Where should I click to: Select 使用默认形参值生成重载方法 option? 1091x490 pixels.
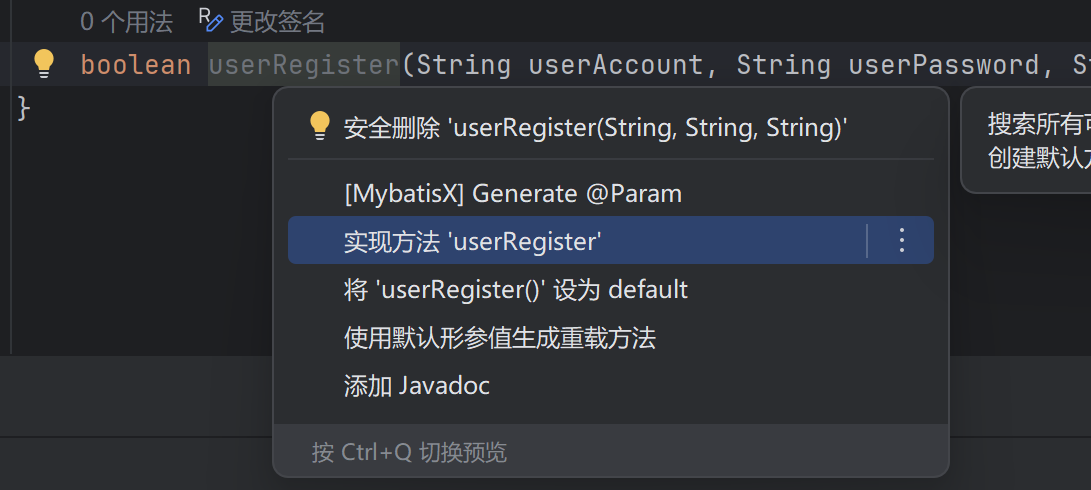(499, 338)
